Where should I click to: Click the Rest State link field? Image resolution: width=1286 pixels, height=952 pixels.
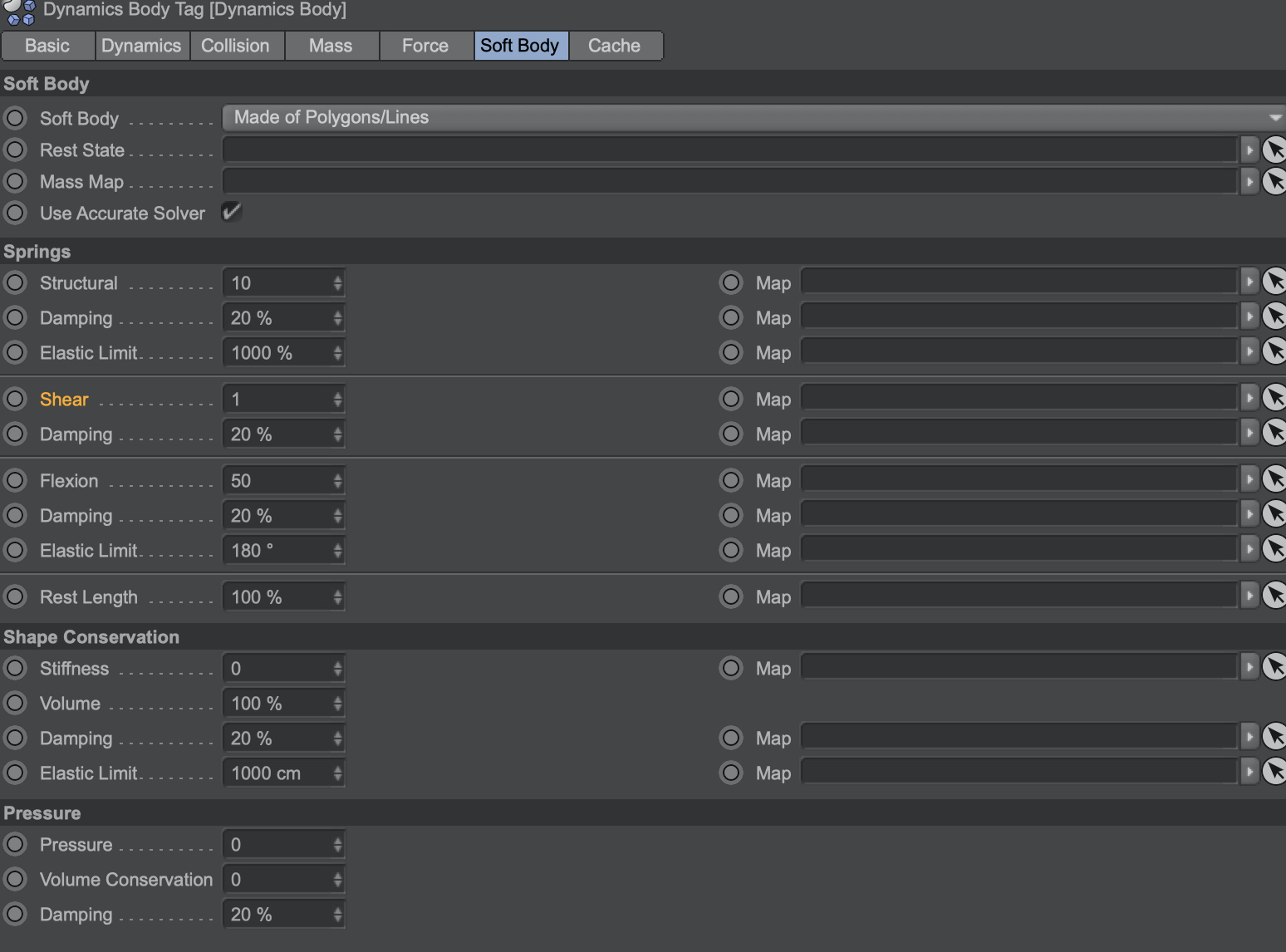point(730,150)
